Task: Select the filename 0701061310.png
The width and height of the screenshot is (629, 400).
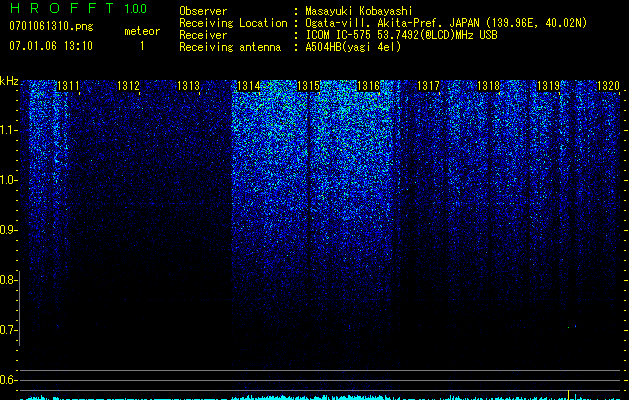Action: coord(51,27)
